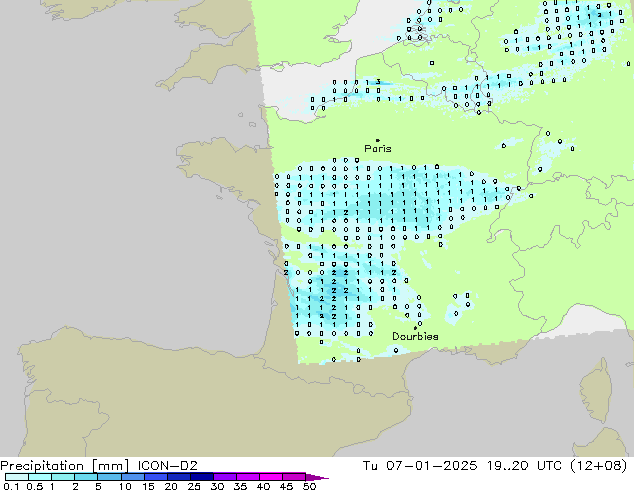Click the legend value label 0.5

(x=35, y=486)
